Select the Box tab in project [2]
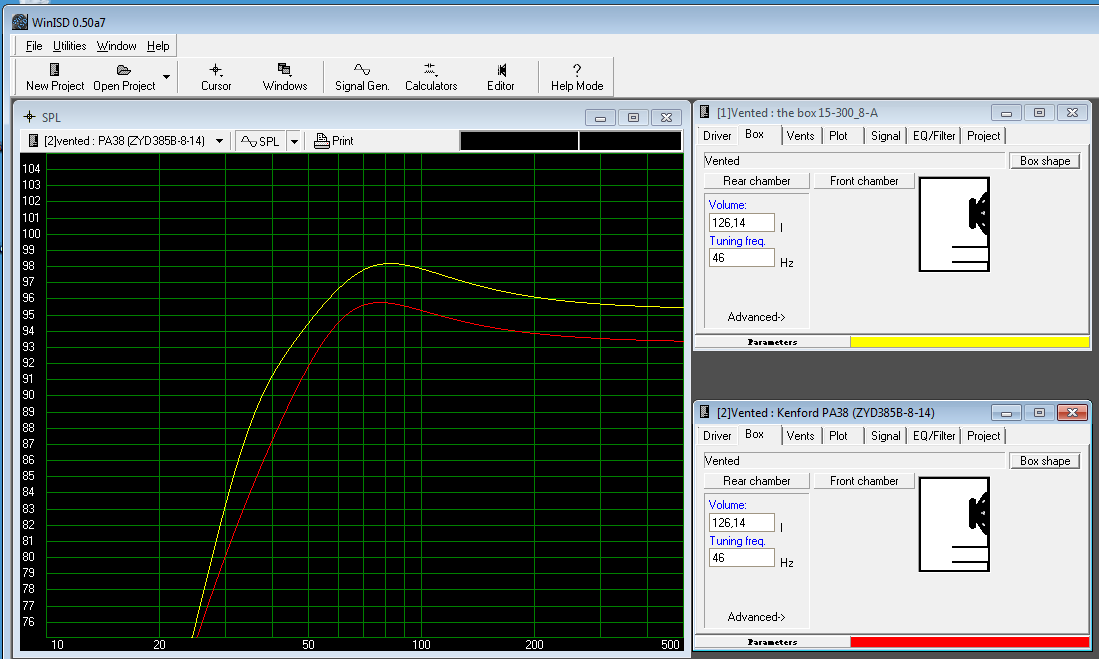Viewport: 1099px width, 659px height. click(x=754, y=434)
